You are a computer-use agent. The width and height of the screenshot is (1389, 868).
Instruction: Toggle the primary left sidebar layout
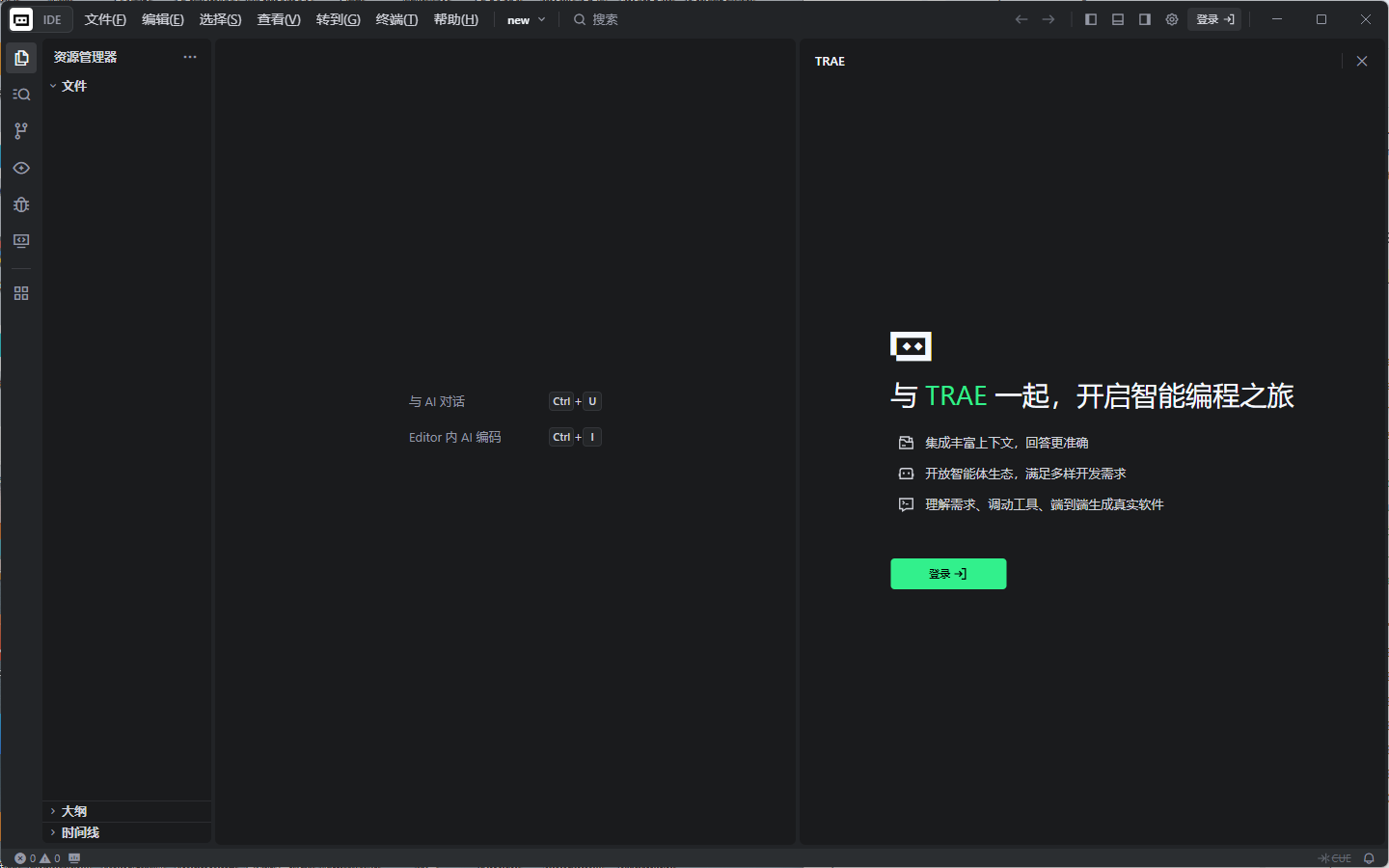point(1091,19)
